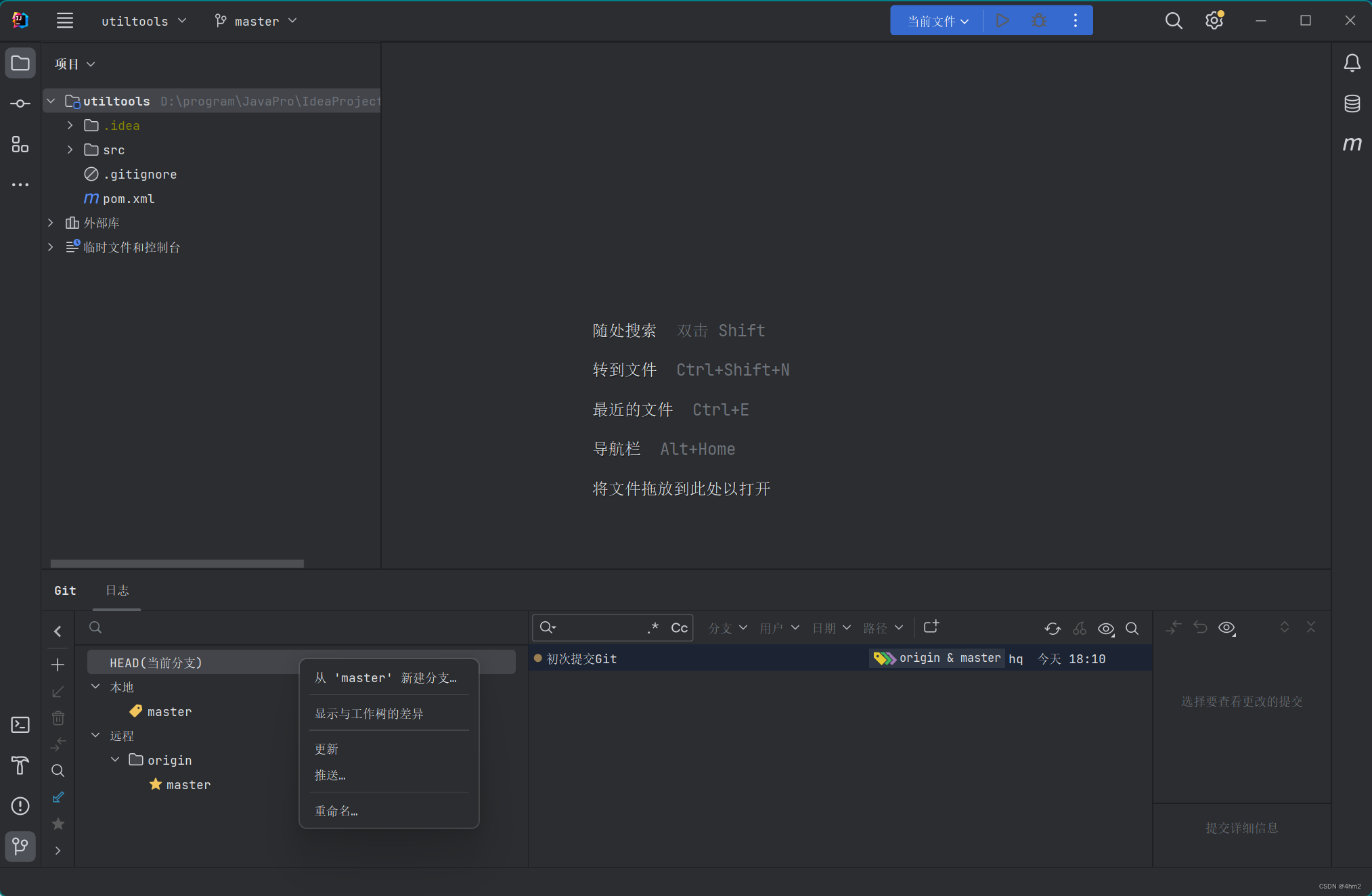Select local master branch
This screenshot has height=896, width=1372.
169,711
